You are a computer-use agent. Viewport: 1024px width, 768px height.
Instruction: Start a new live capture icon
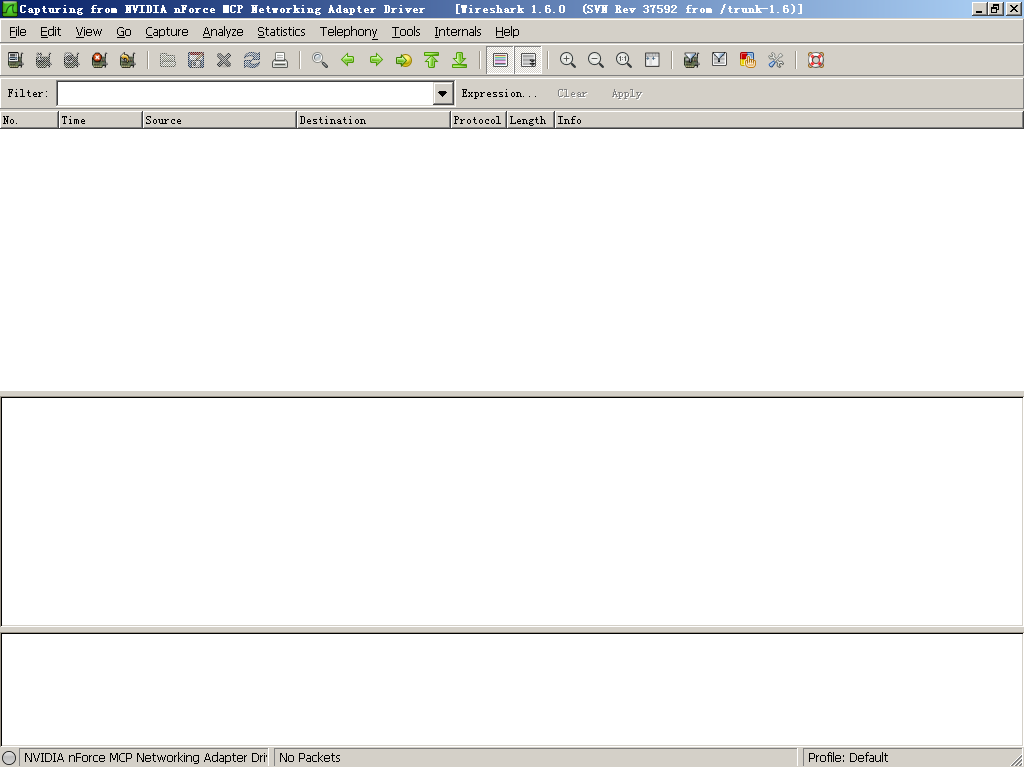pos(72,60)
